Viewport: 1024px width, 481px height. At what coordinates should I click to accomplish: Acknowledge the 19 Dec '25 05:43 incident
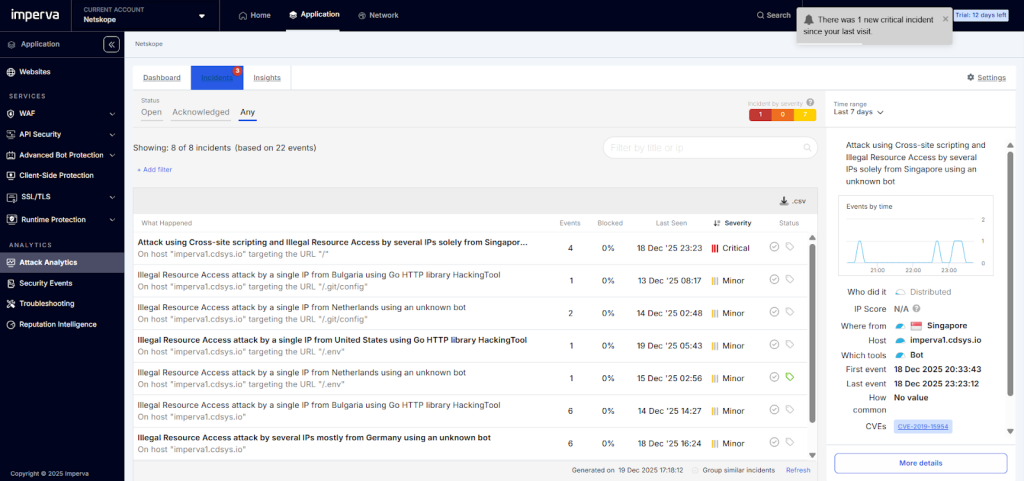(775, 344)
